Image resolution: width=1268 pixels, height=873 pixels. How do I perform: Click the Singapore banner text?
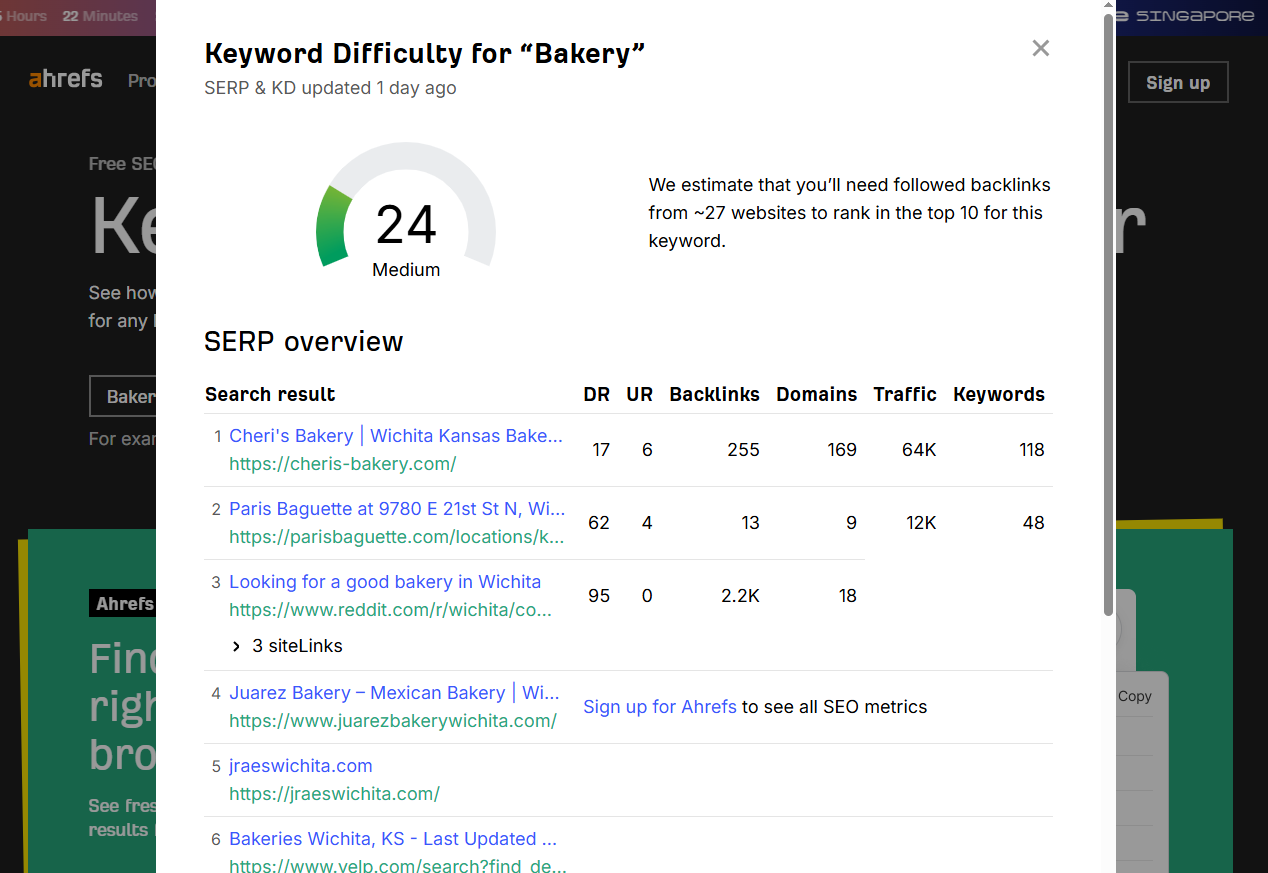(1194, 16)
